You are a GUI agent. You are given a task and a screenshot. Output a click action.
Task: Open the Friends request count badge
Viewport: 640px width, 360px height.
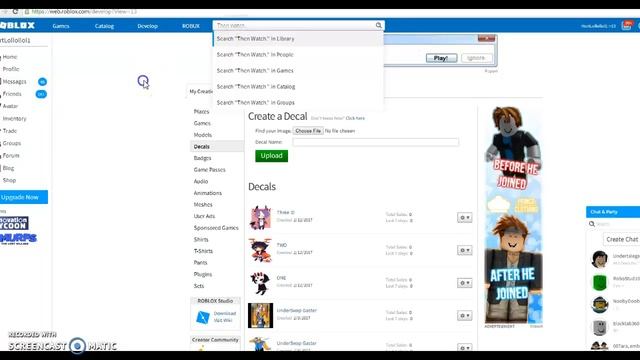tap(41, 94)
